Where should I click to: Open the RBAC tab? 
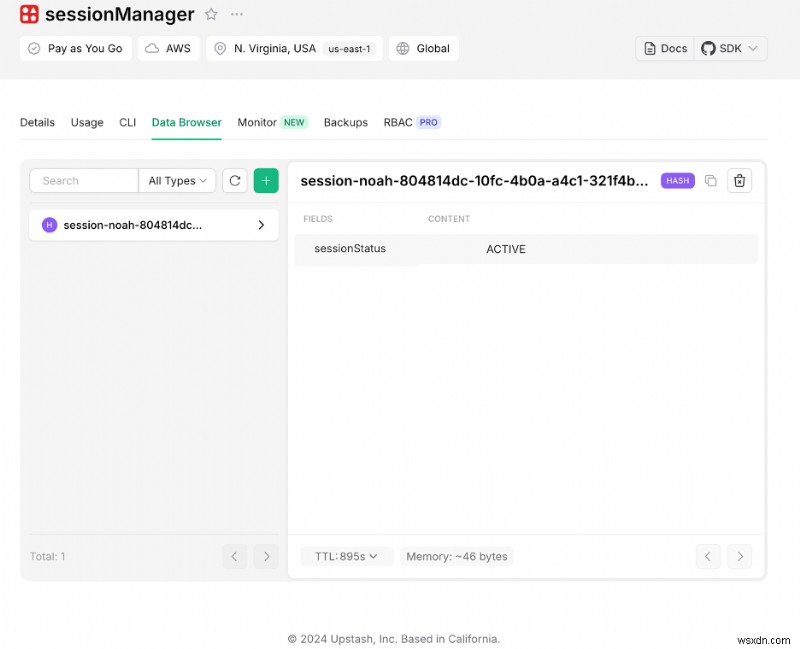pos(412,122)
